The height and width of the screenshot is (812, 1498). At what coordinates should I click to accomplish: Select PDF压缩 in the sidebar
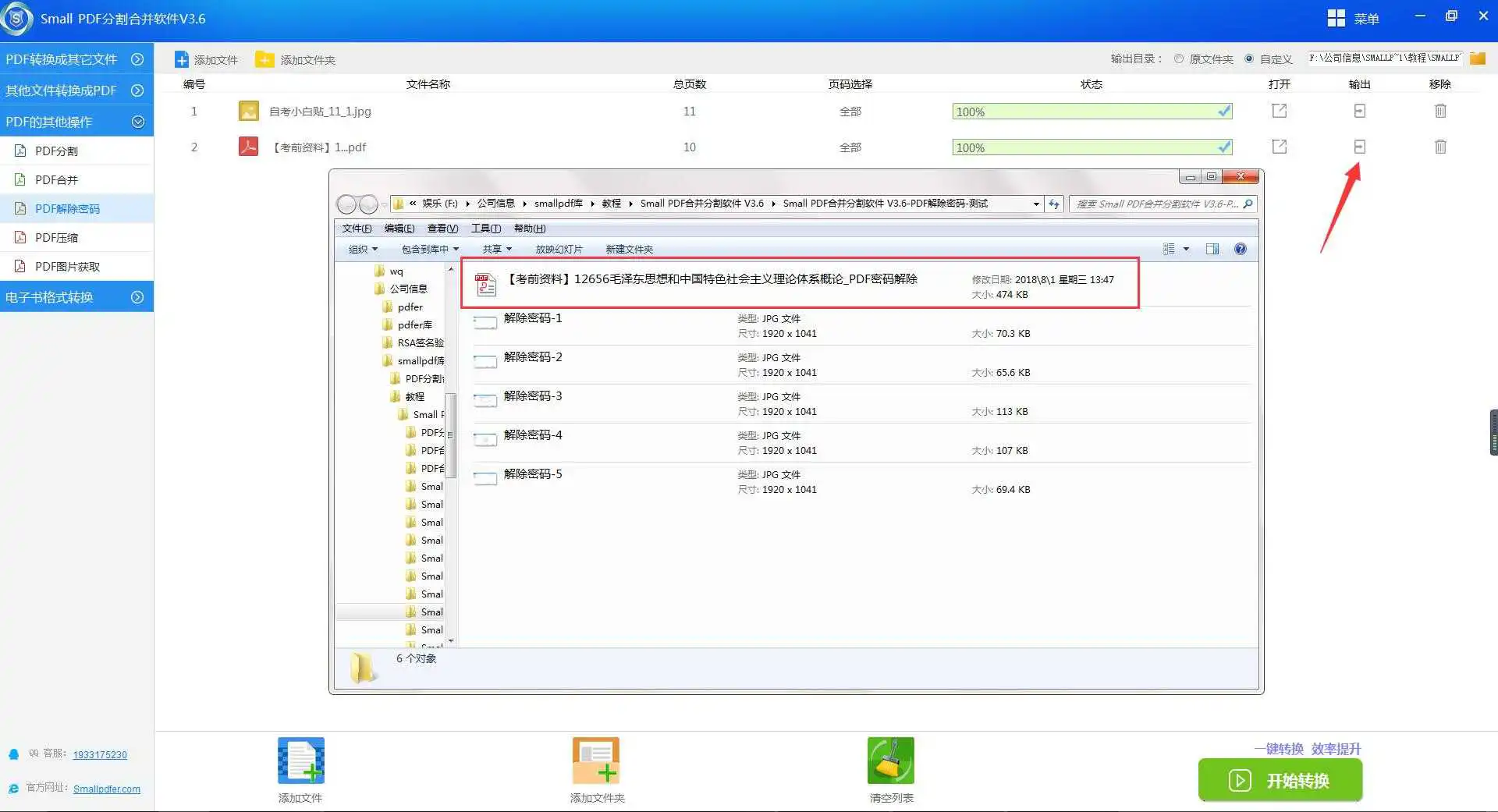pos(76,237)
